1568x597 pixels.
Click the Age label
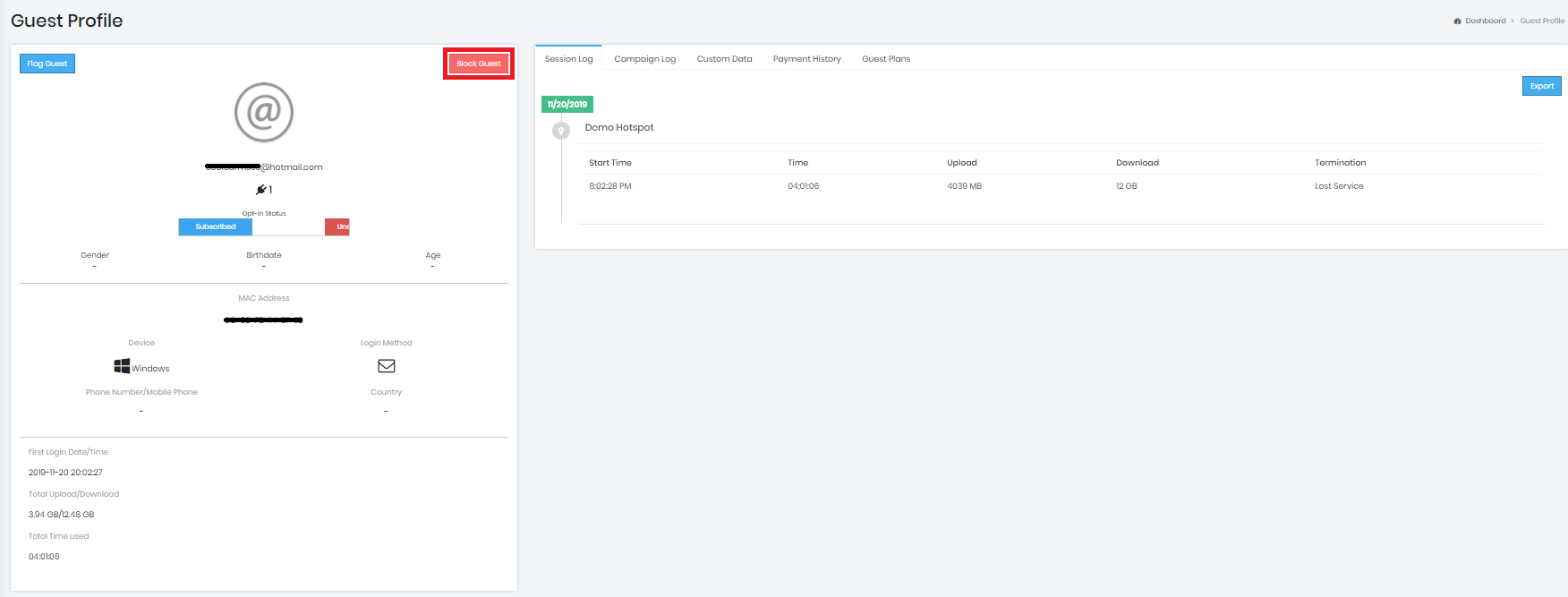coord(433,255)
